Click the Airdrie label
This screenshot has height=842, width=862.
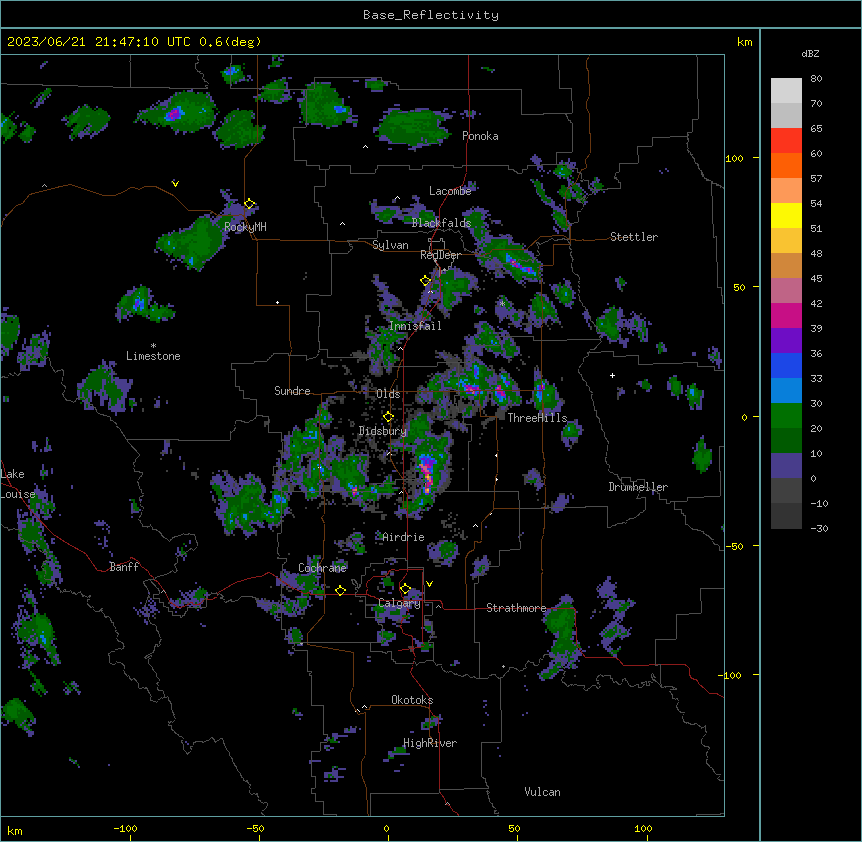tap(403, 537)
